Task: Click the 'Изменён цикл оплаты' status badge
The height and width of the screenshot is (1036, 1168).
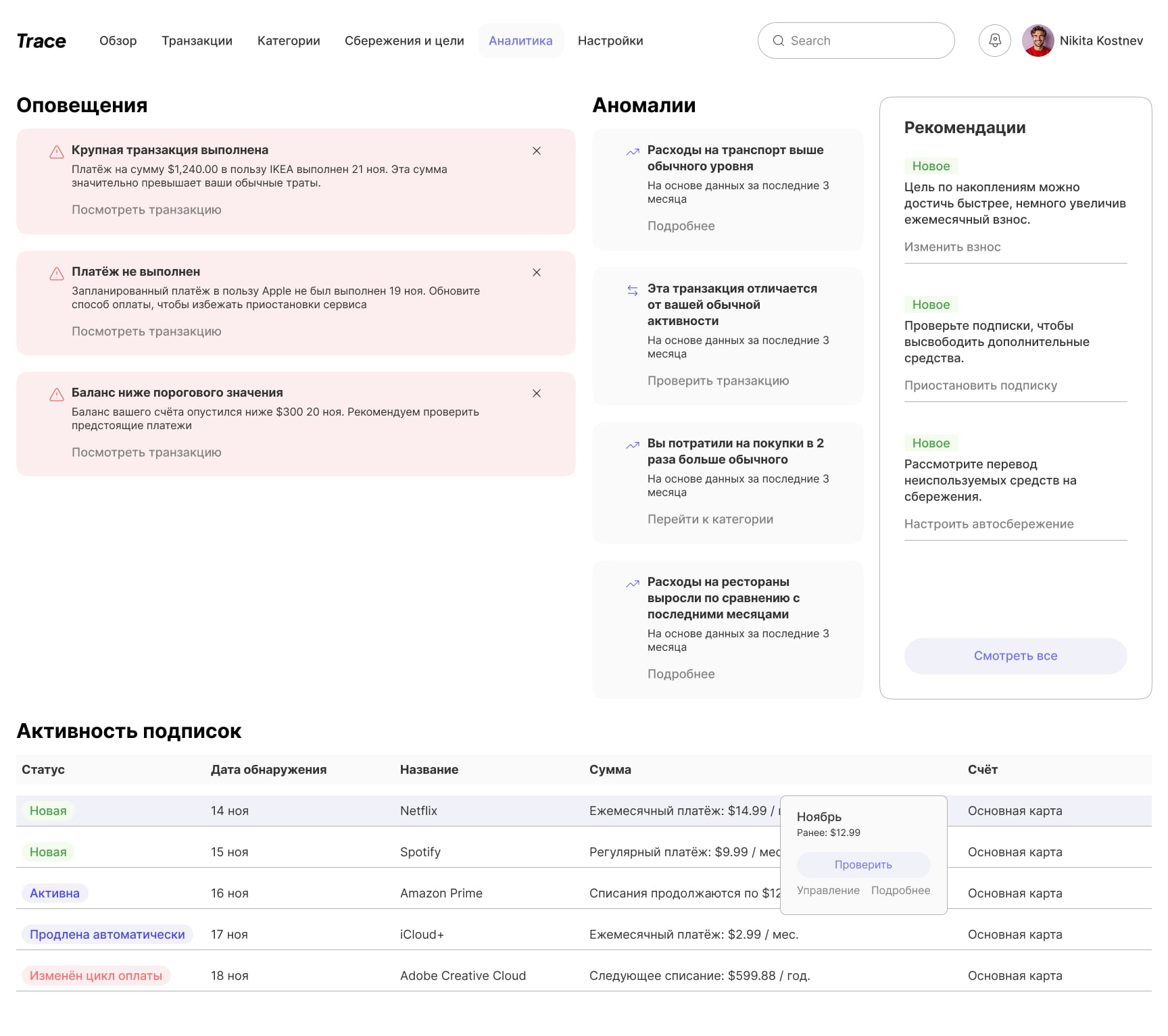Action: (96, 976)
